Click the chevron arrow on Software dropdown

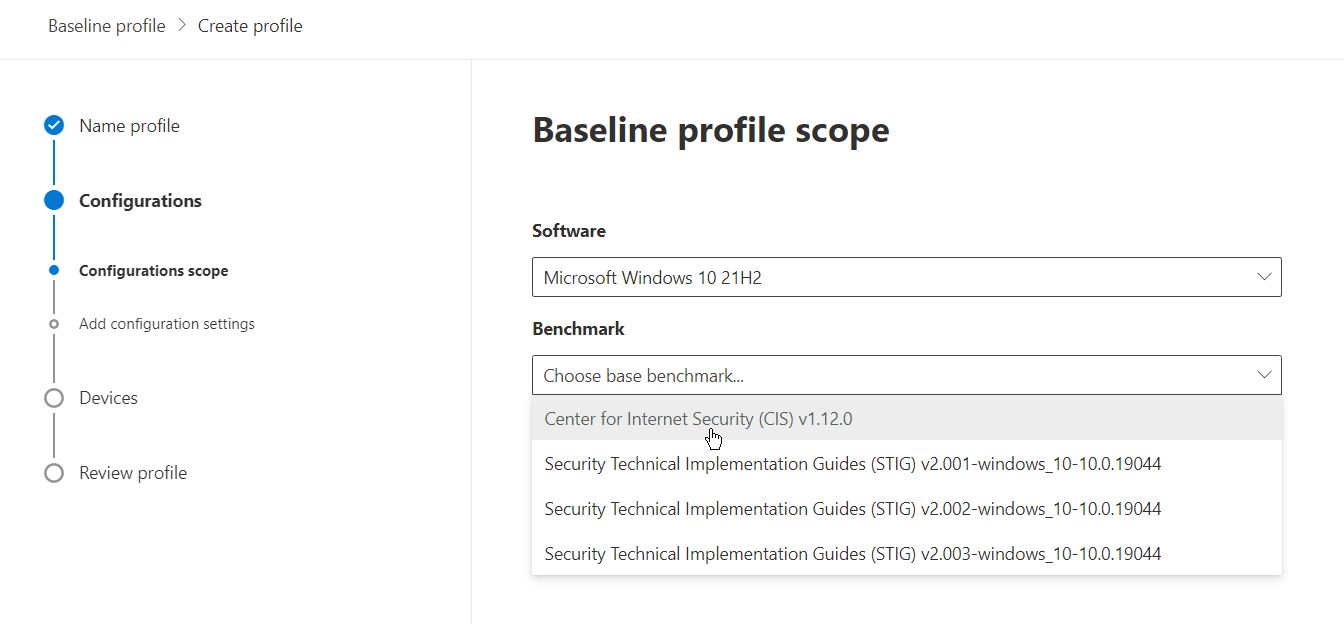(x=1264, y=277)
